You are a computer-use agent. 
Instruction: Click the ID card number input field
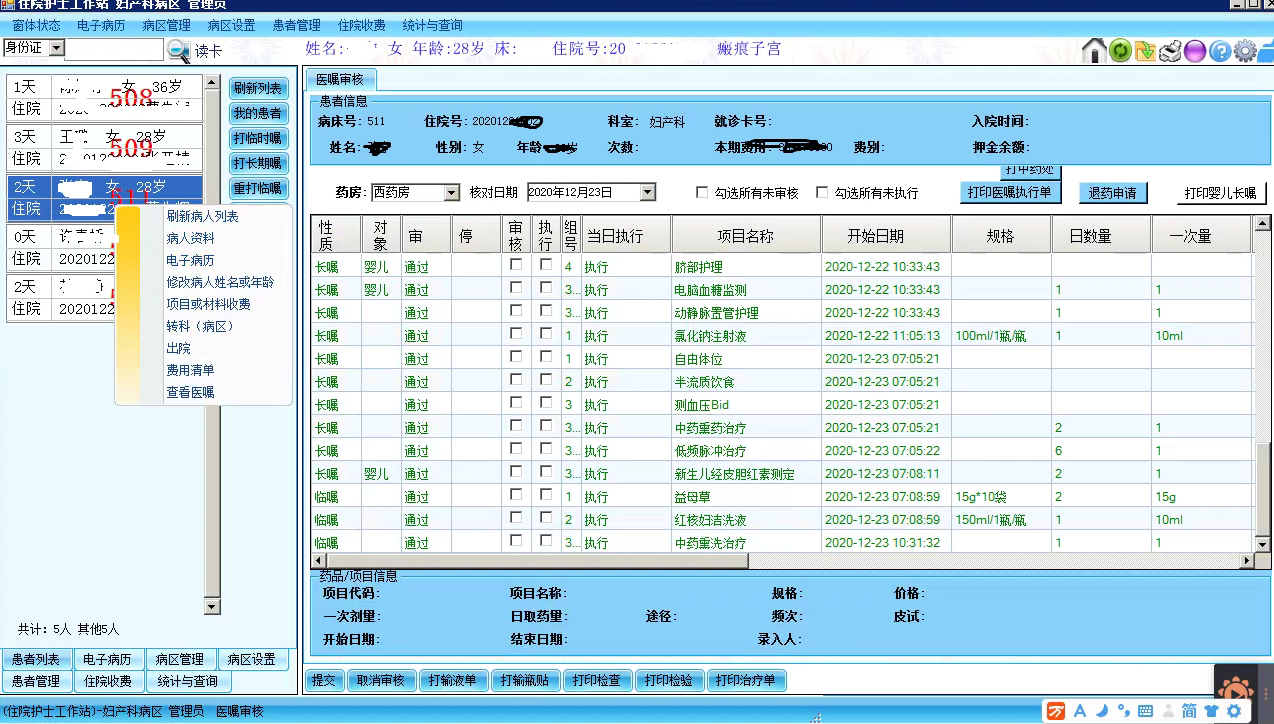[x=113, y=48]
